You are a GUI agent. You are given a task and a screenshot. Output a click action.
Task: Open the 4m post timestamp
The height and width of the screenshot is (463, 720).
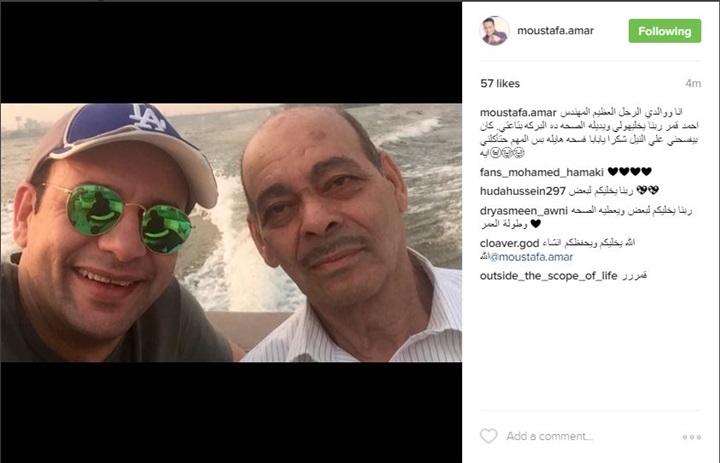[x=693, y=84]
